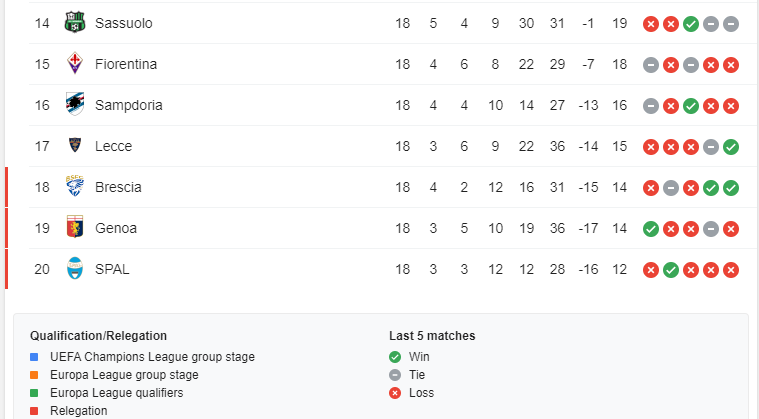759x419 pixels.
Task: Click Genoa's first green win icon
Action: 651,228
